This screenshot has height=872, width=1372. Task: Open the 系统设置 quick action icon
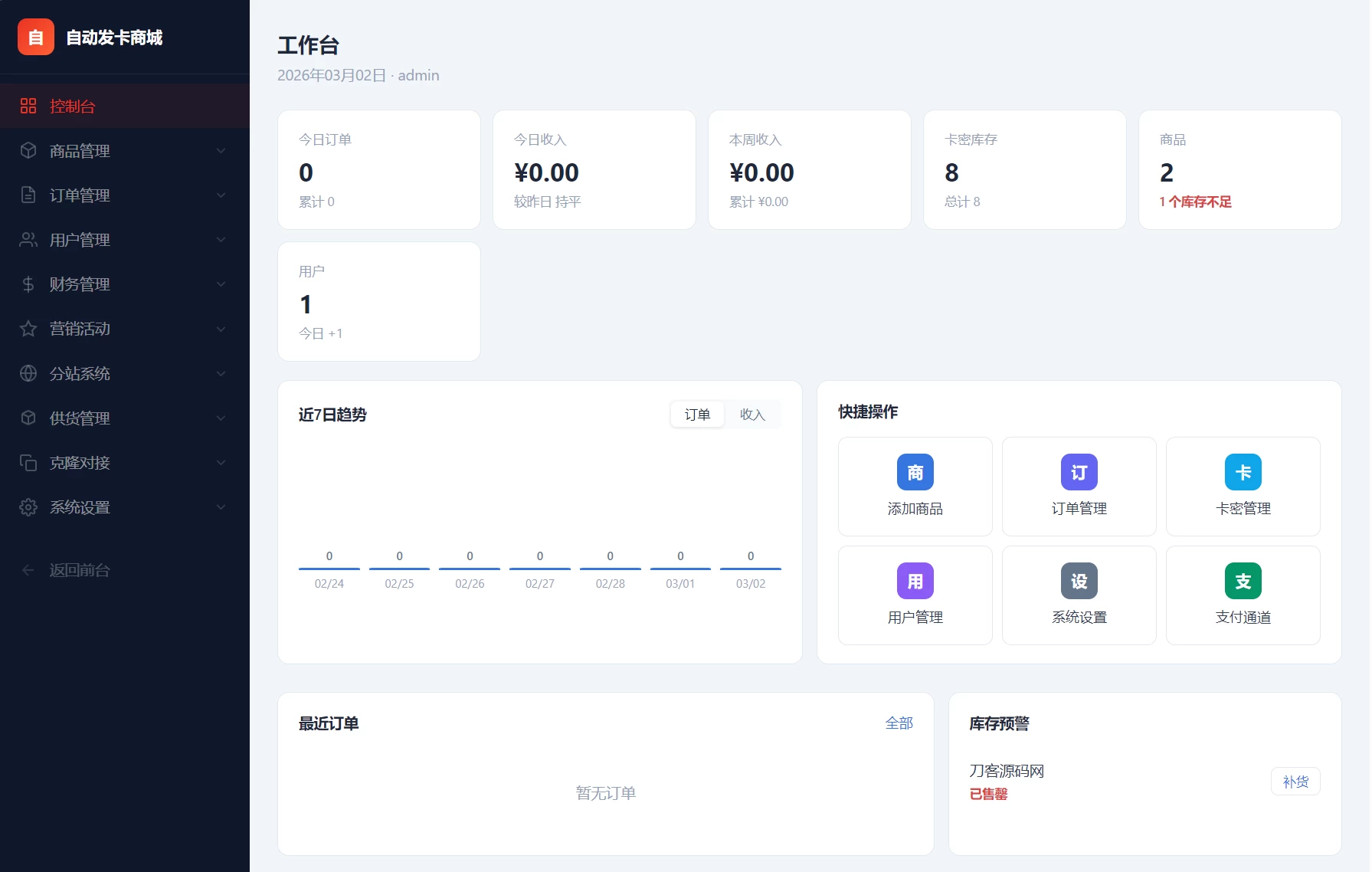(x=1079, y=581)
